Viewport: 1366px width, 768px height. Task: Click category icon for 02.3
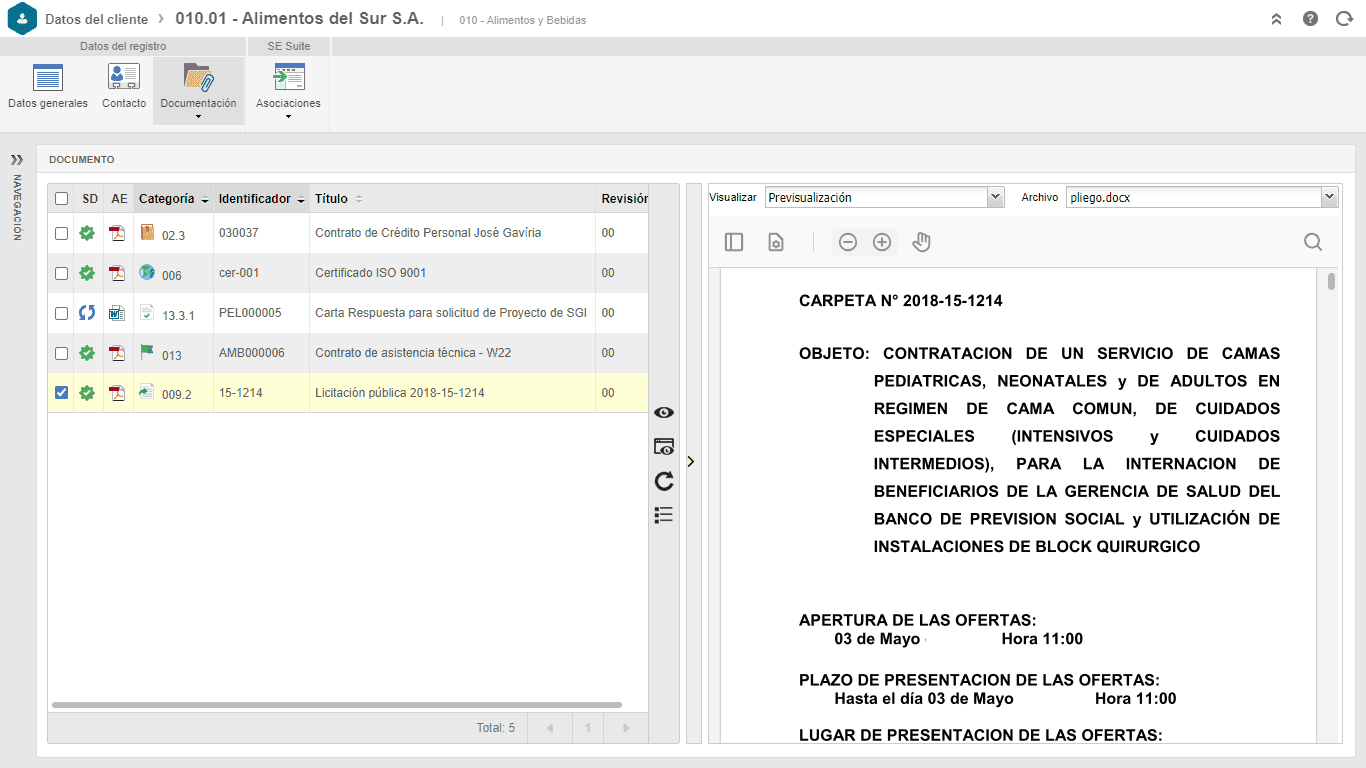point(148,232)
